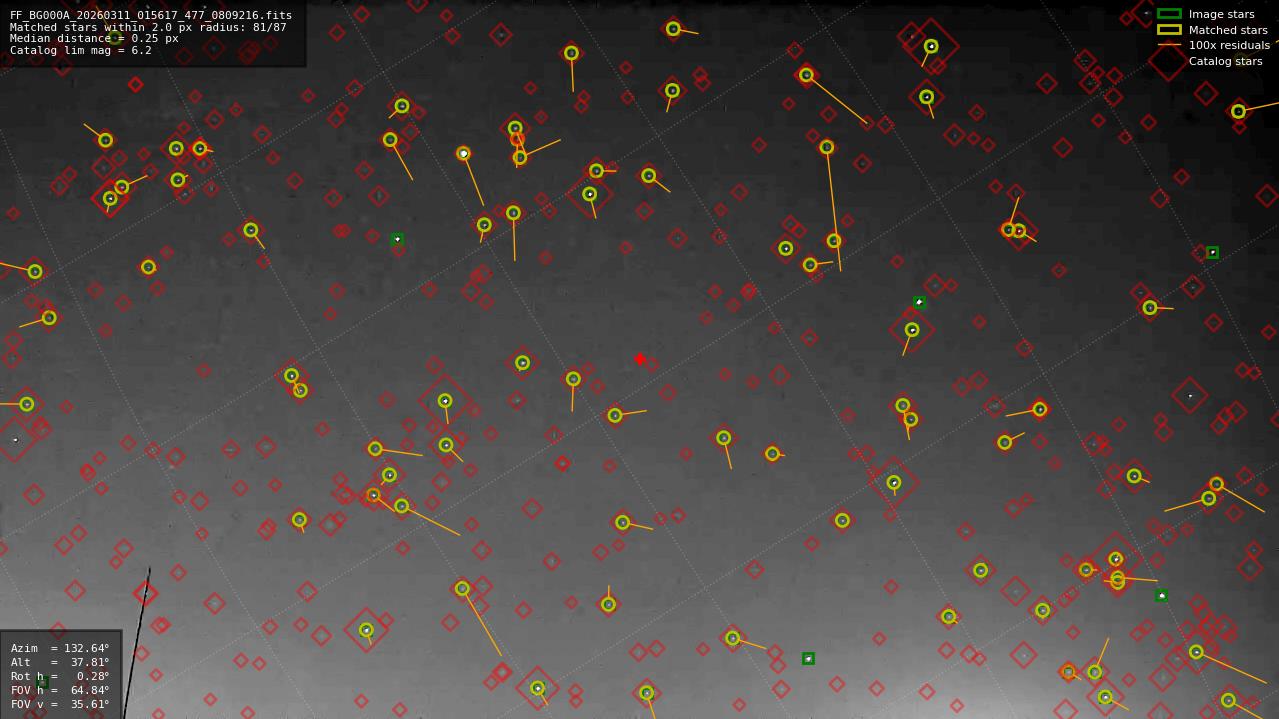Click the small green star square on right edge
This screenshot has height=719, width=1279.
[1214, 250]
